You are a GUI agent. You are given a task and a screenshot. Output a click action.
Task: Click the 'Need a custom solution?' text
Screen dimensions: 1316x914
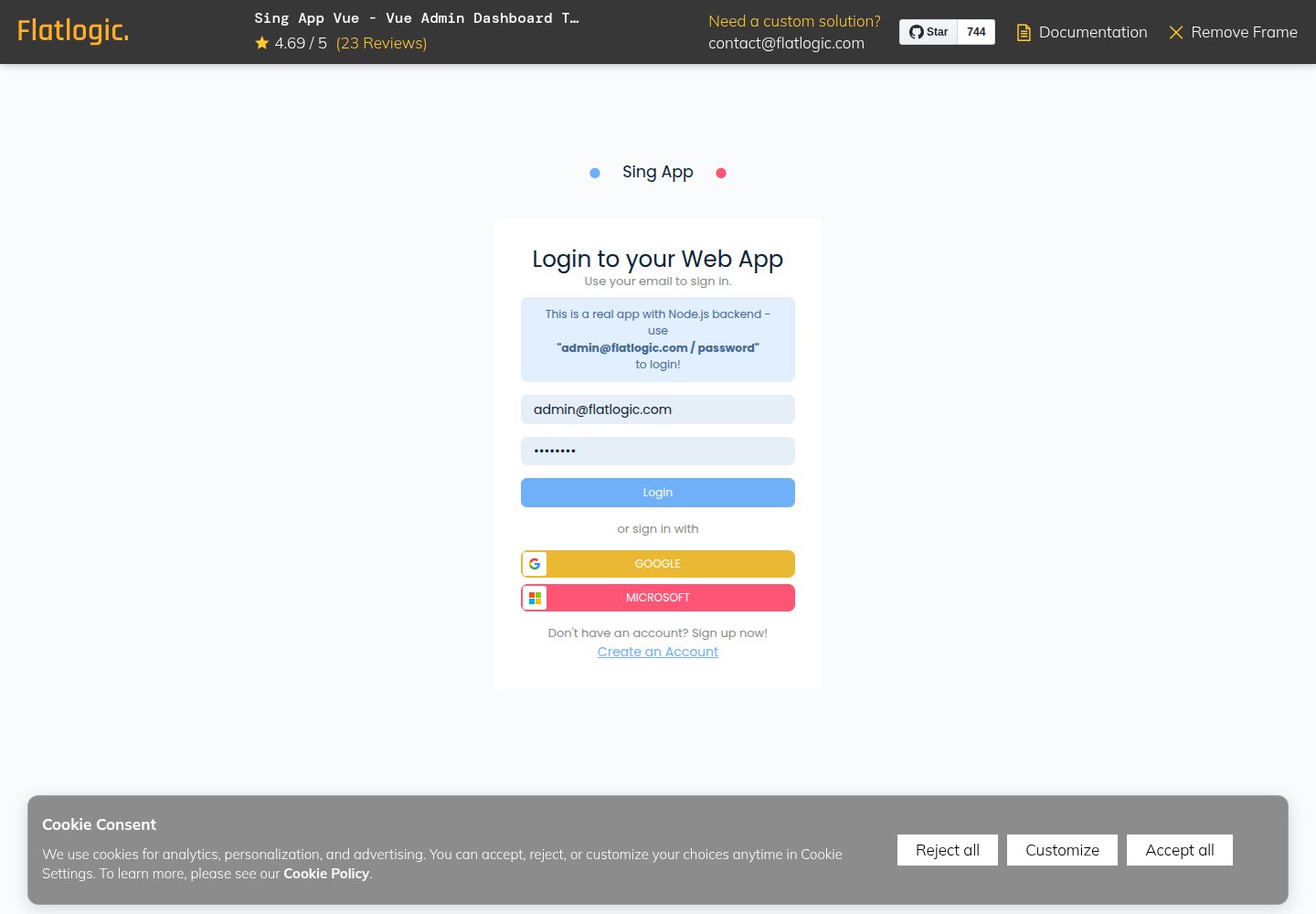pyautogui.click(x=794, y=21)
